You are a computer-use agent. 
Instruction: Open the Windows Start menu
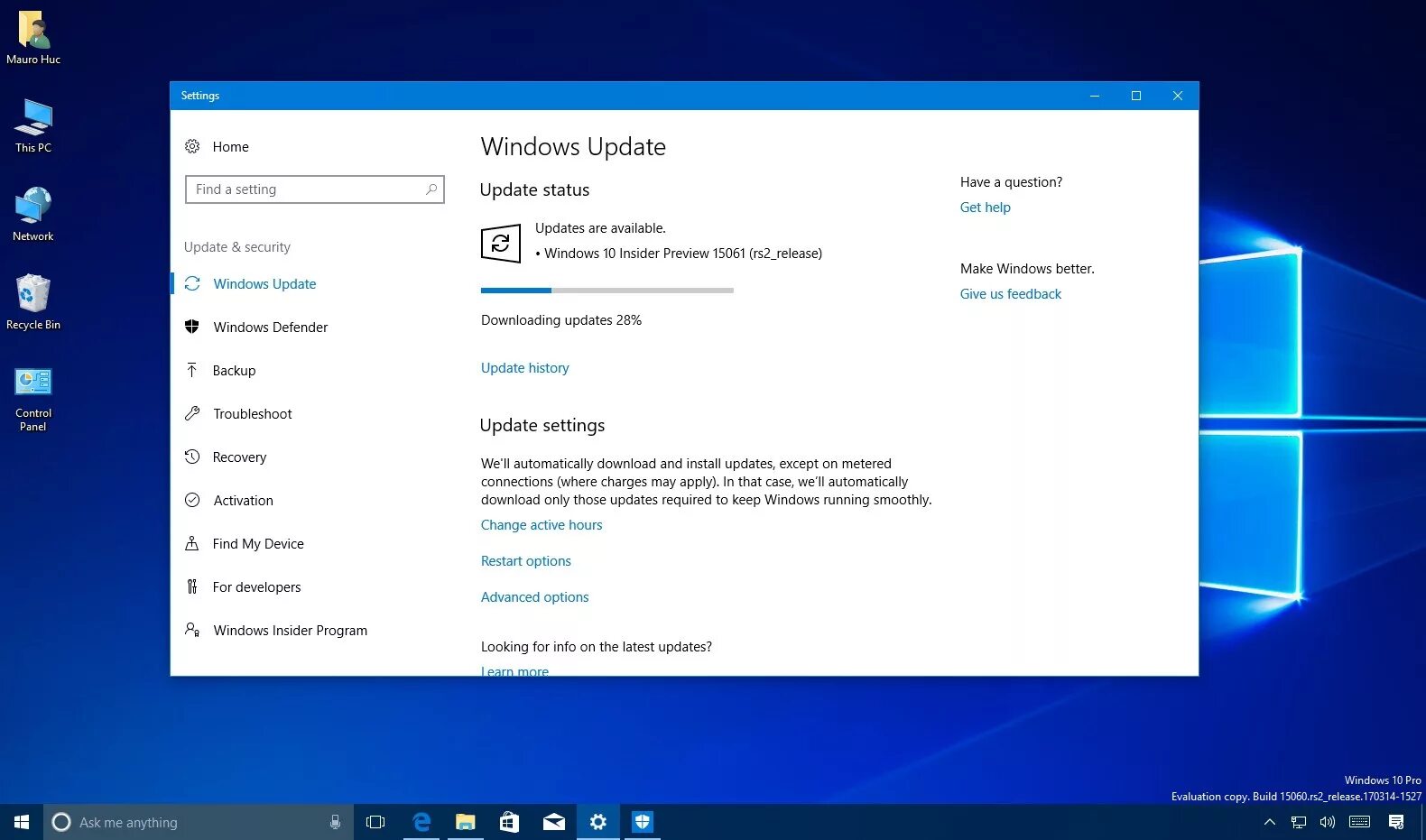22,822
